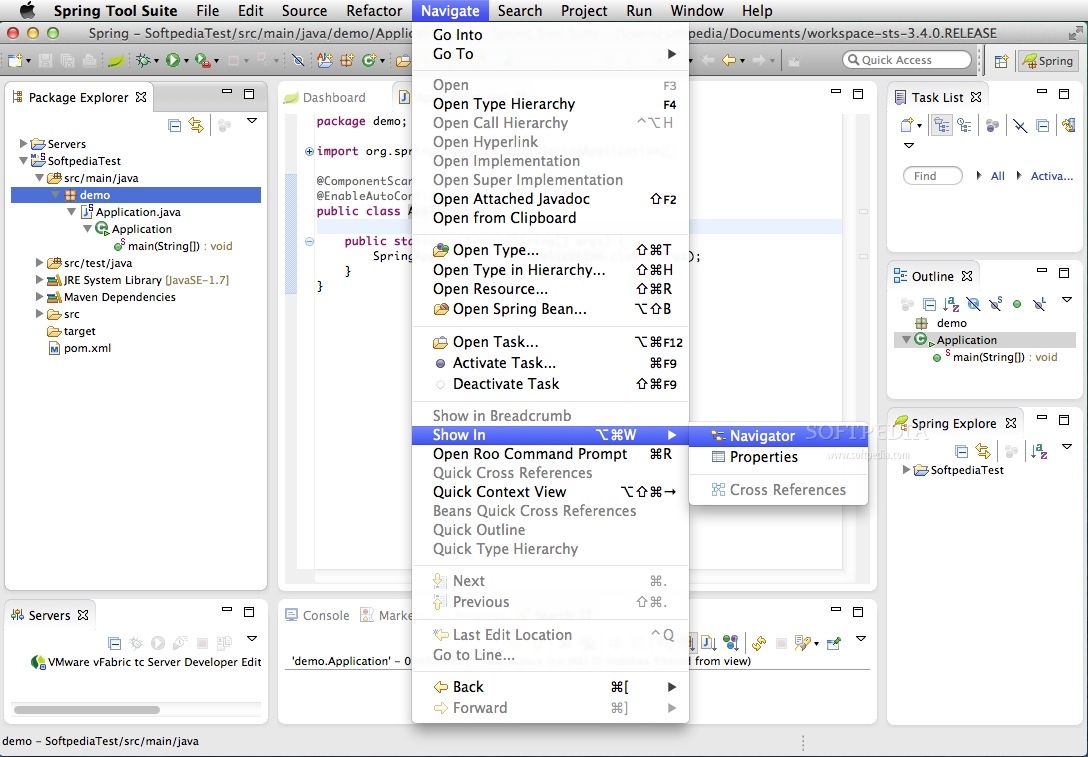Click the pom.xml file icon
Image resolution: width=1088 pixels, height=757 pixels.
[x=54, y=348]
